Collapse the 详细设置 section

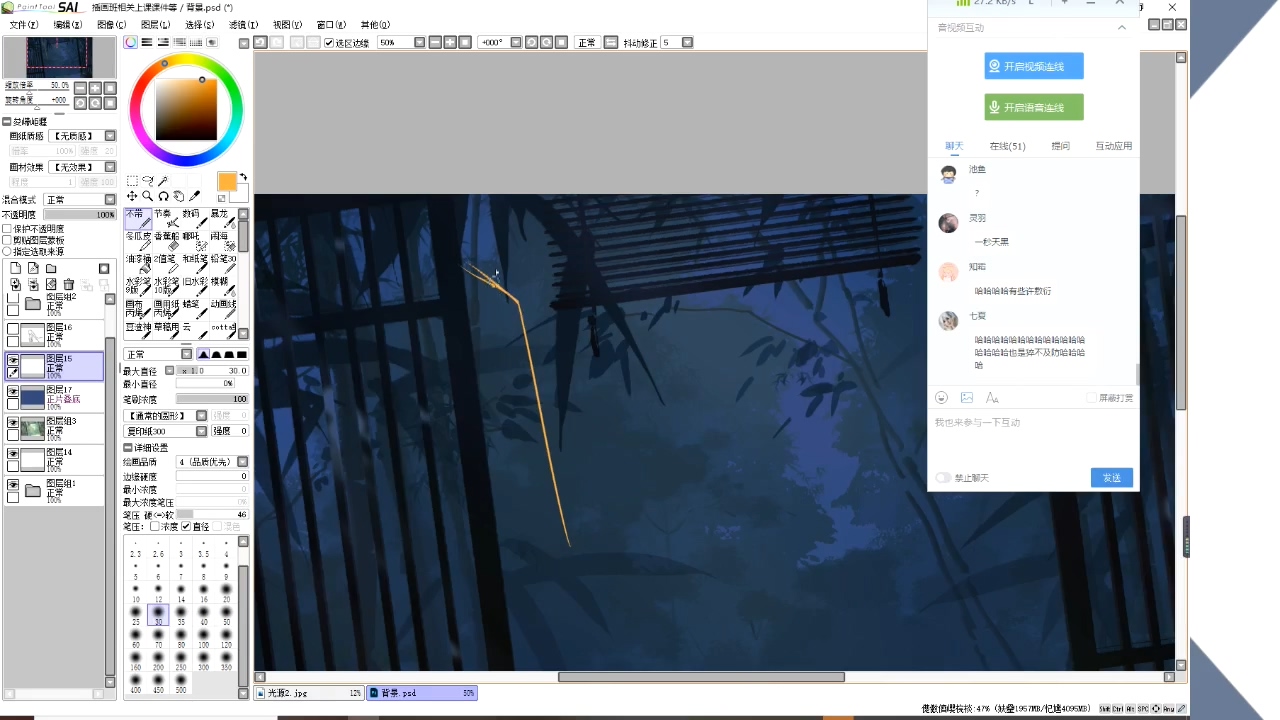click(x=128, y=447)
